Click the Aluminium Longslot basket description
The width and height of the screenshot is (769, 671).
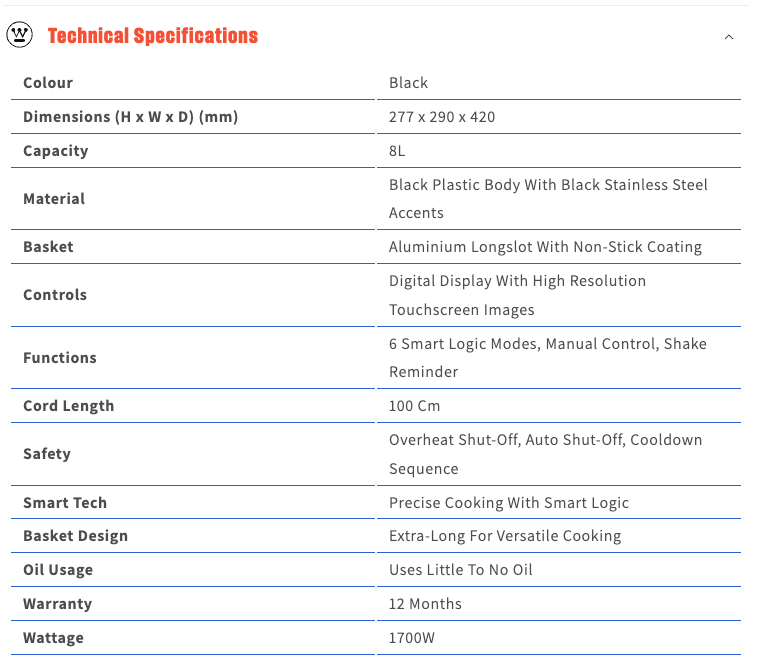(x=545, y=247)
